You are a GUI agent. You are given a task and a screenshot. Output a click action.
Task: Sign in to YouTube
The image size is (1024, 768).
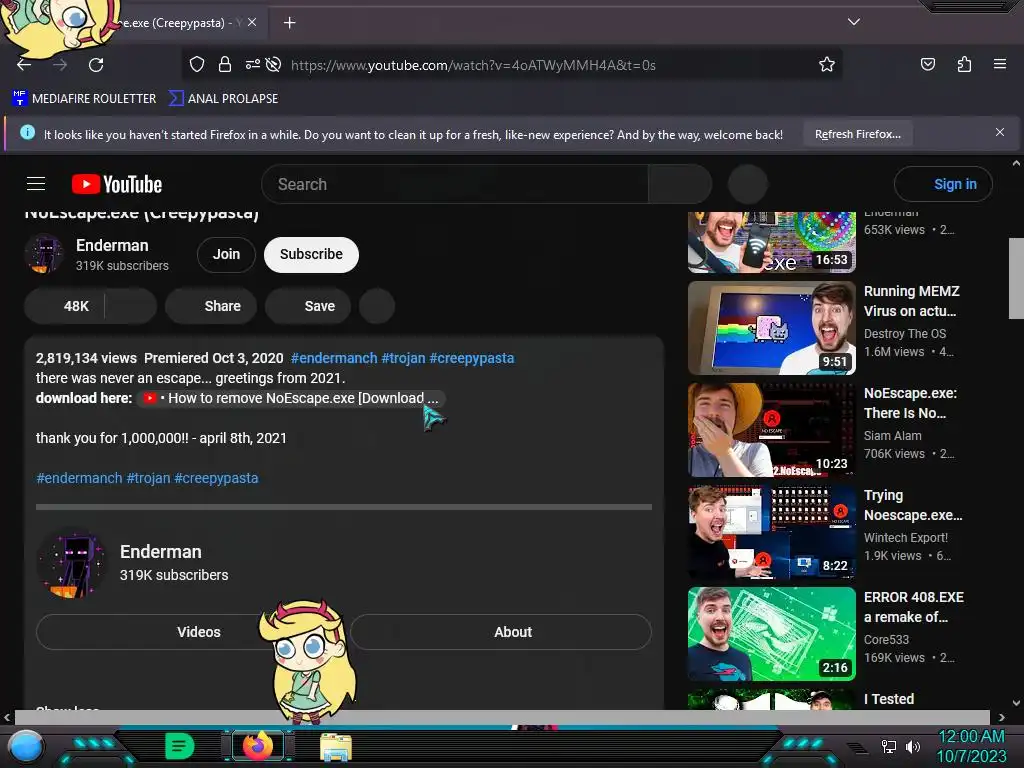(943, 184)
